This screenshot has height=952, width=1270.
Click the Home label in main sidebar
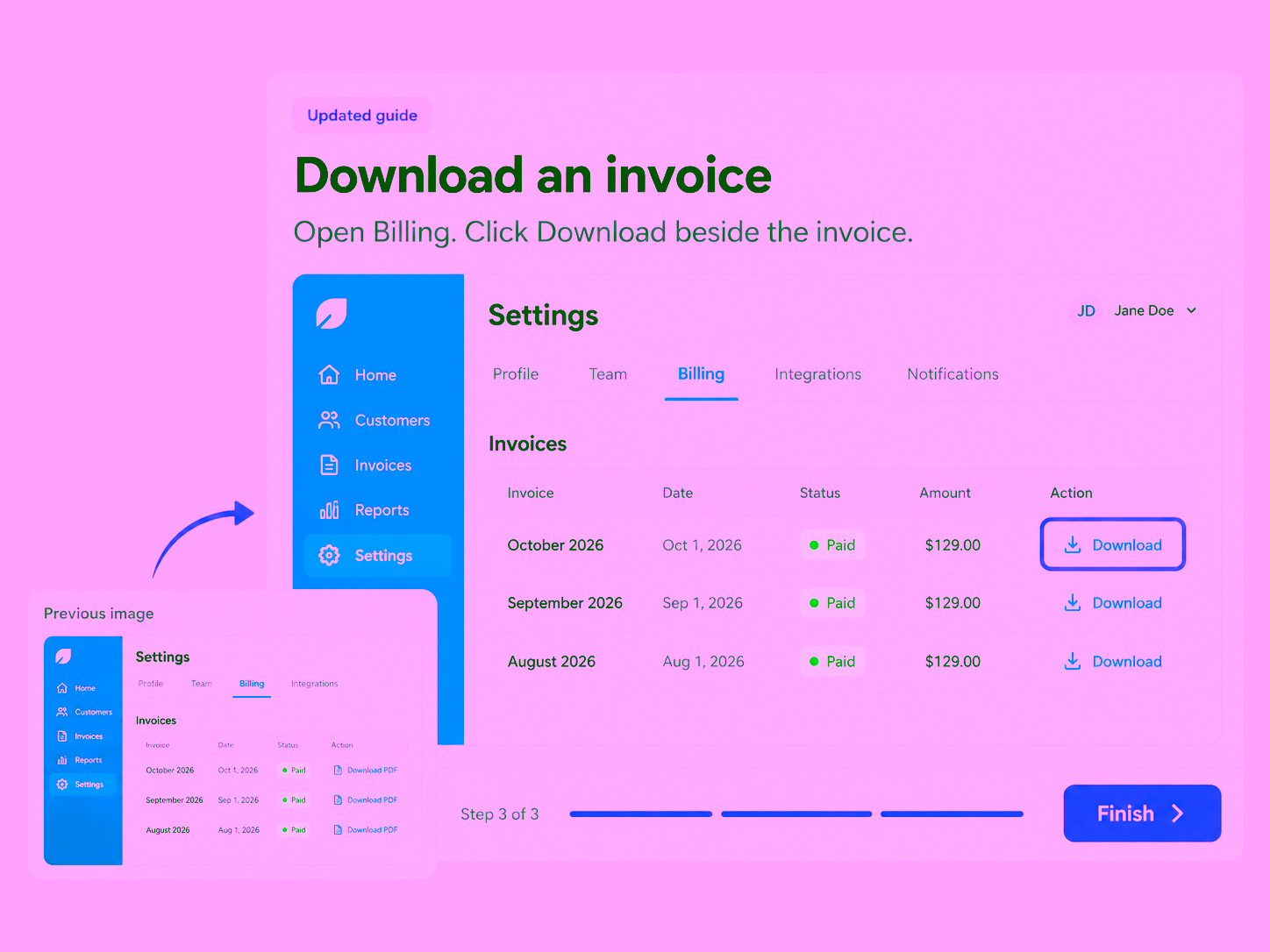(x=375, y=375)
